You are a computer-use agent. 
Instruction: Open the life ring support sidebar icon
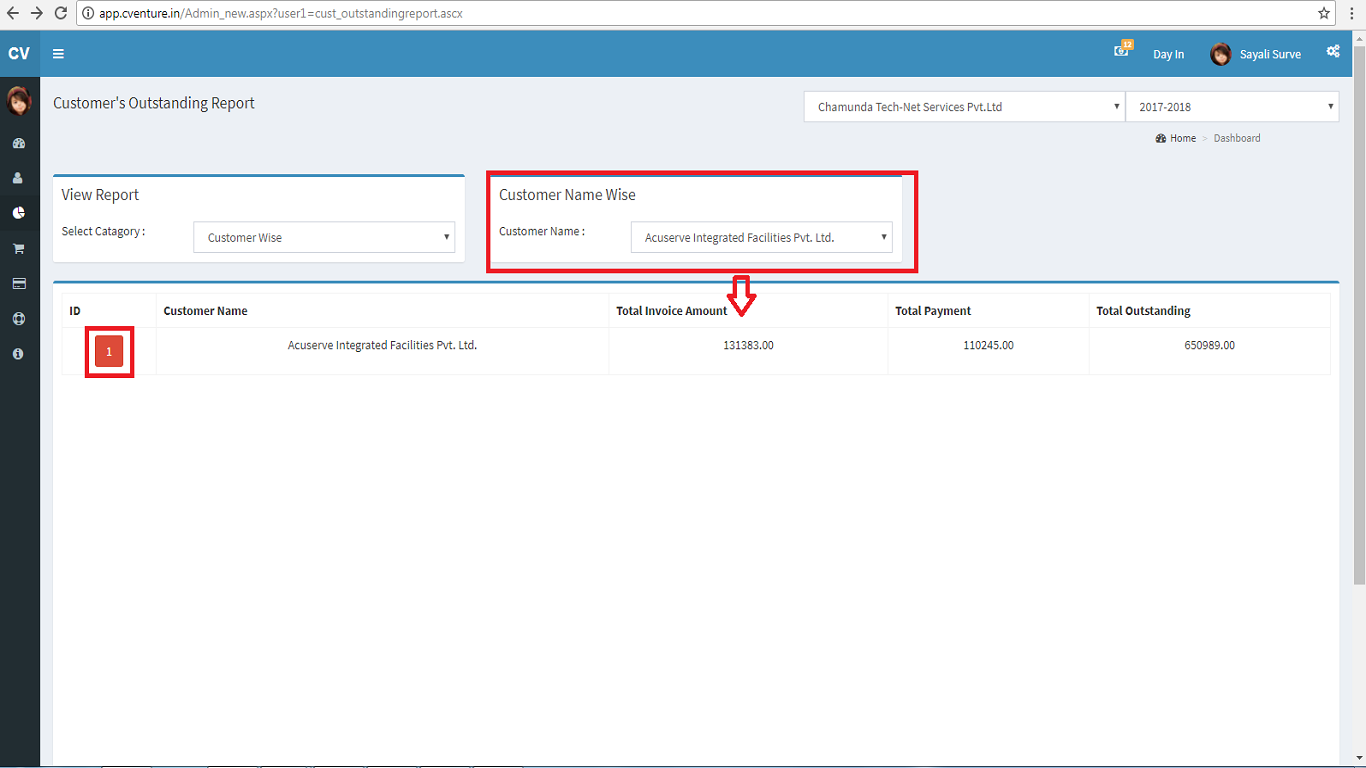pyautogui.click(x=18, y=319)
